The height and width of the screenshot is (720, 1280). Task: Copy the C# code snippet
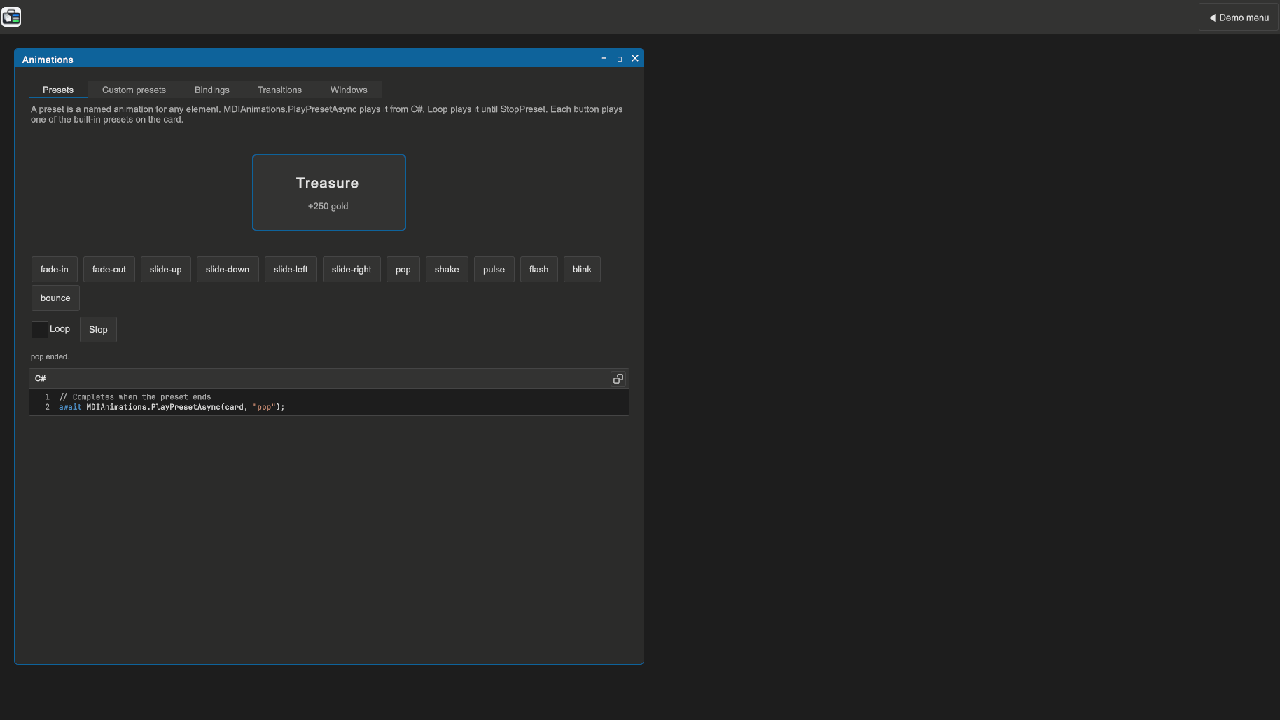click(618, 379)
